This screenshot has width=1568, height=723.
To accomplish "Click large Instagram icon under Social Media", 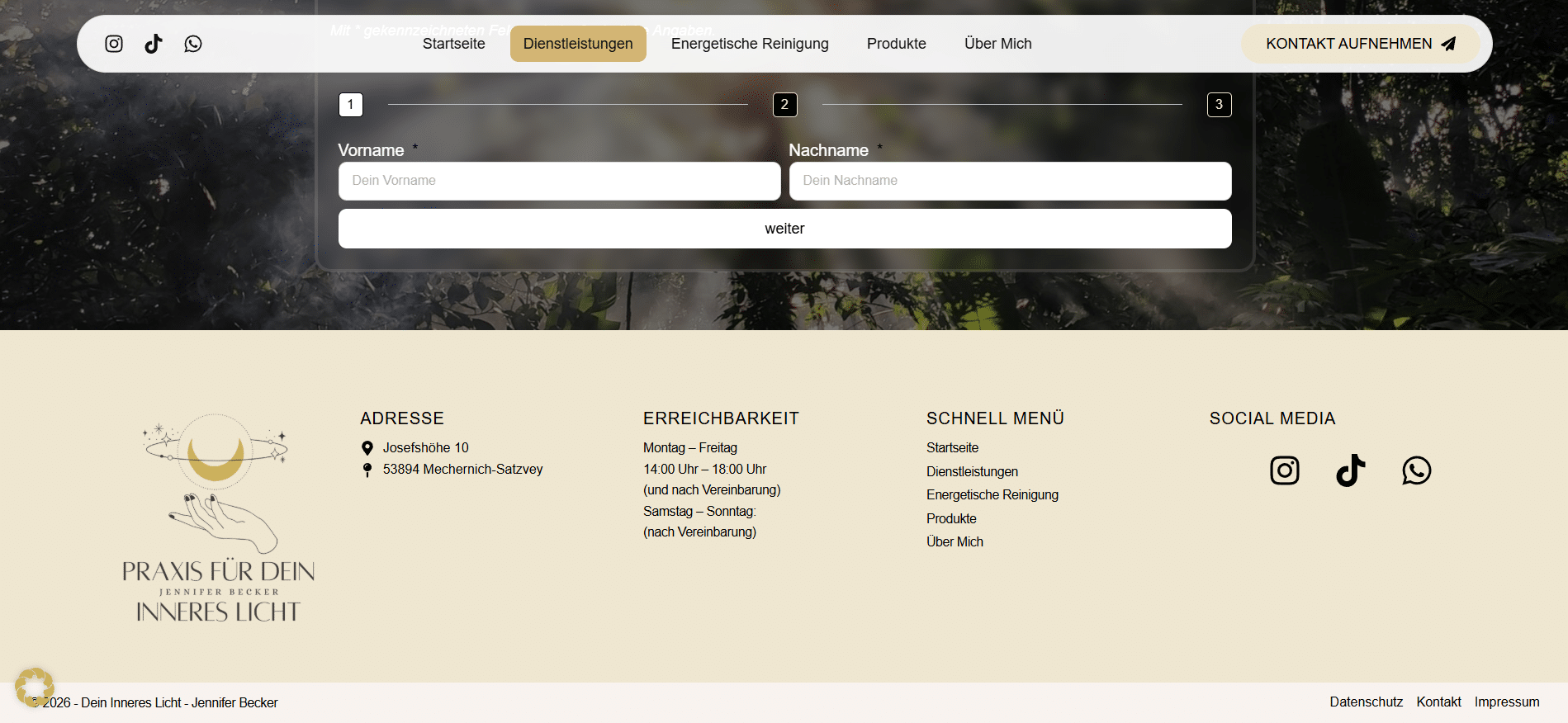I will pos(1284,470).
